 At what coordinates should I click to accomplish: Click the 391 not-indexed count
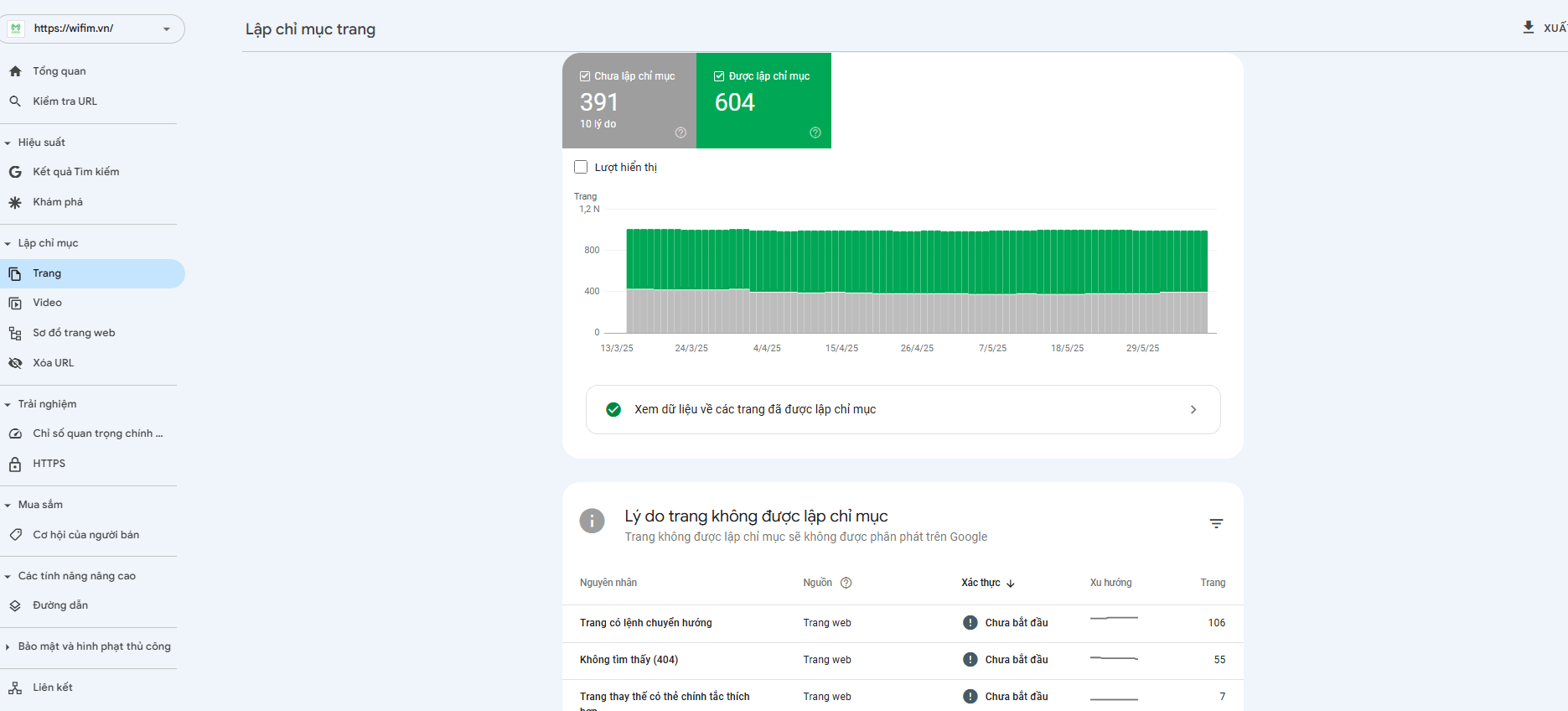[x=599, y=102]
